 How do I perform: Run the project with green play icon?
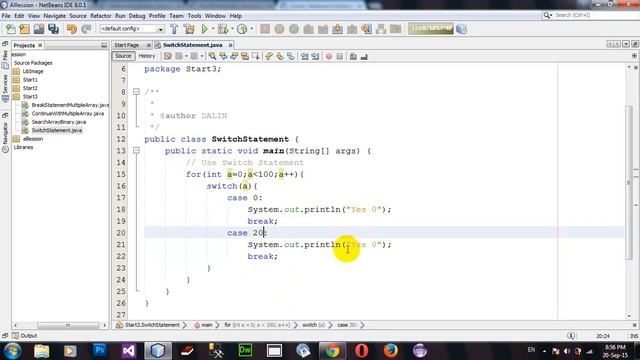click(204, 29)
